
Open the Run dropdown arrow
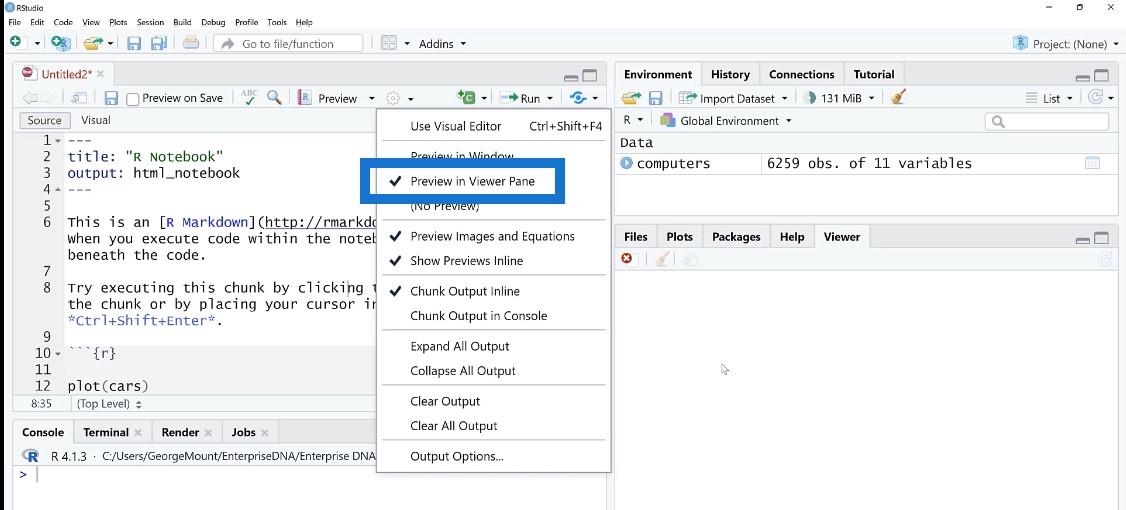click(x=550, y=98)
